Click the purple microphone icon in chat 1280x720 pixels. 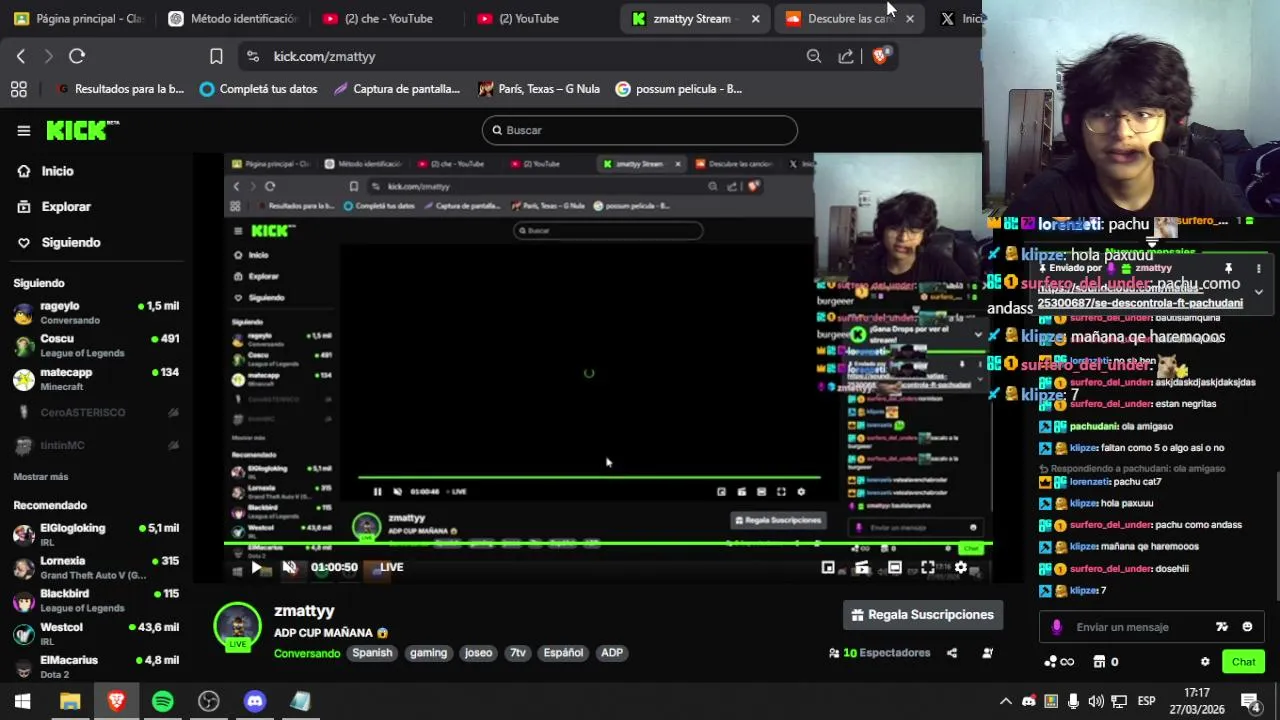click(1057, 627)
